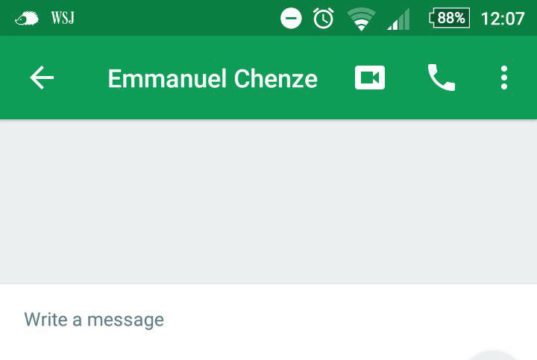
Task: Tap the Do Not Disturb status icon
Action: pos(291,18)
